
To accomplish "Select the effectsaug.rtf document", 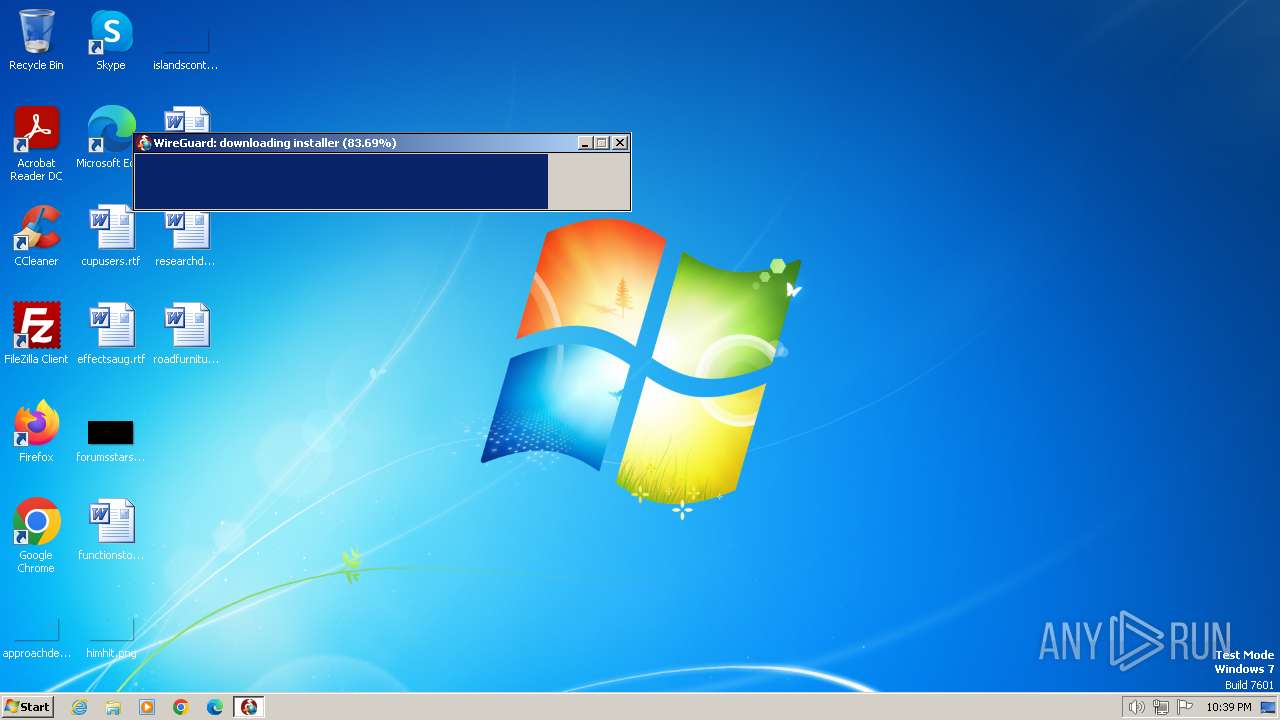I will [x=111, y=334].
